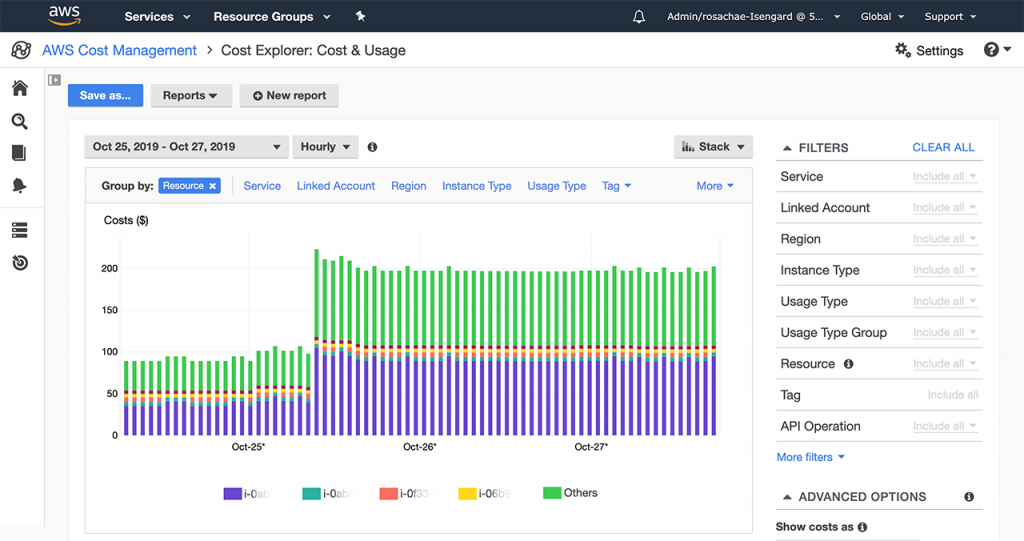Click the yellow legend color swatch
Viewport: 1024px width, 541px height.
coord(466,493)
